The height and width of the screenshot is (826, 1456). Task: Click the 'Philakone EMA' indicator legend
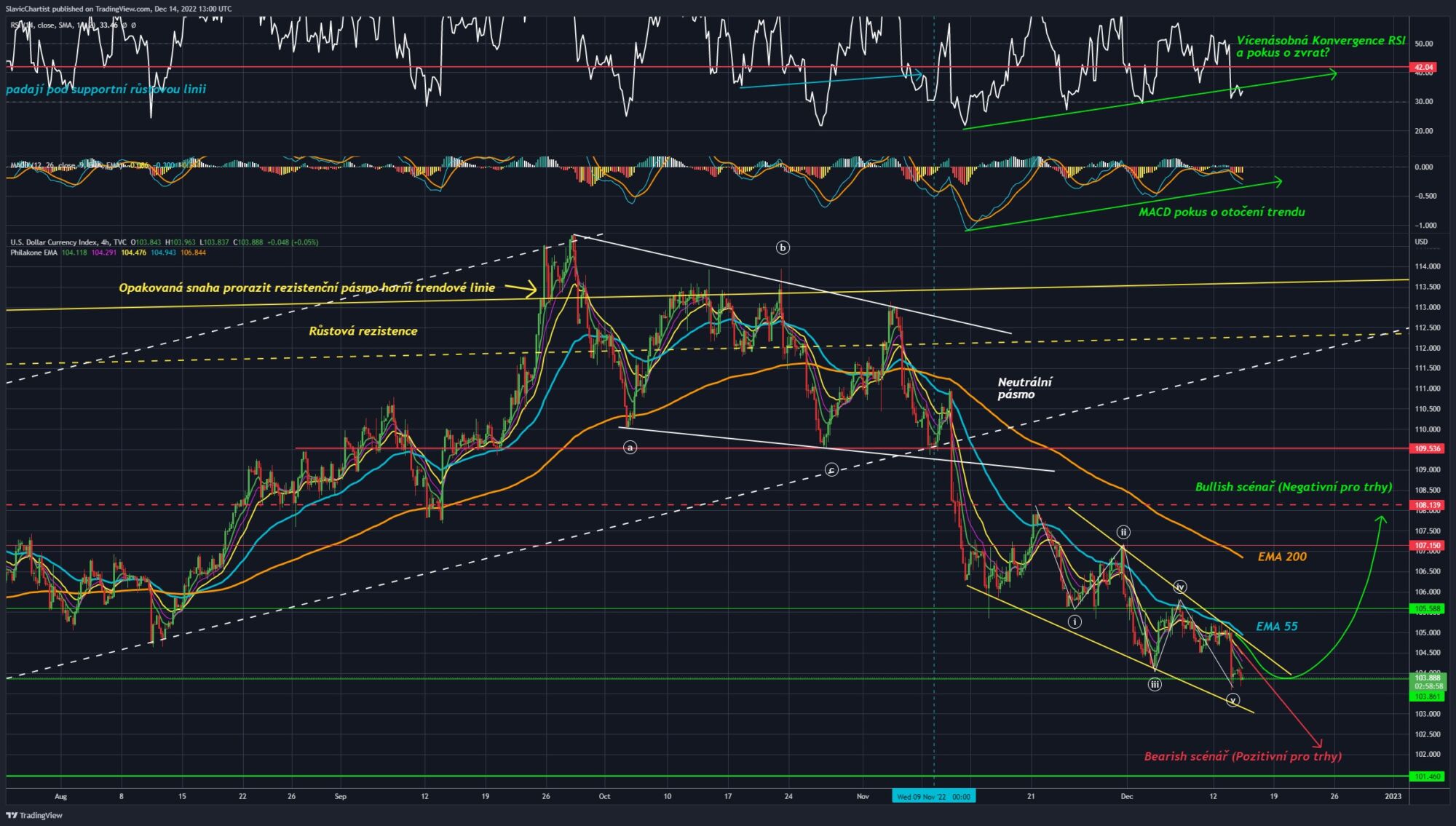coord(34,253)
